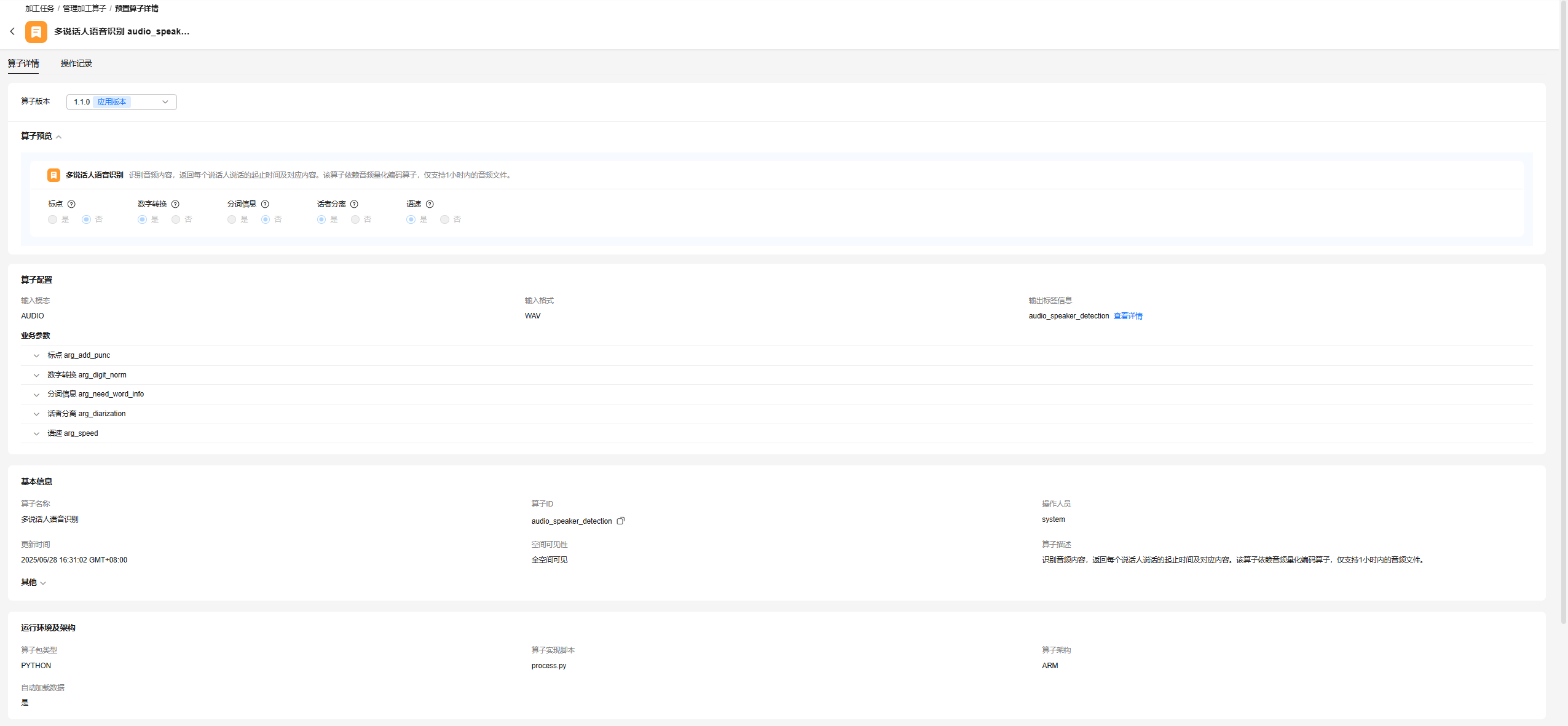
Task: Select 否 radio under 话者分离
Action: tap(355, 219)
